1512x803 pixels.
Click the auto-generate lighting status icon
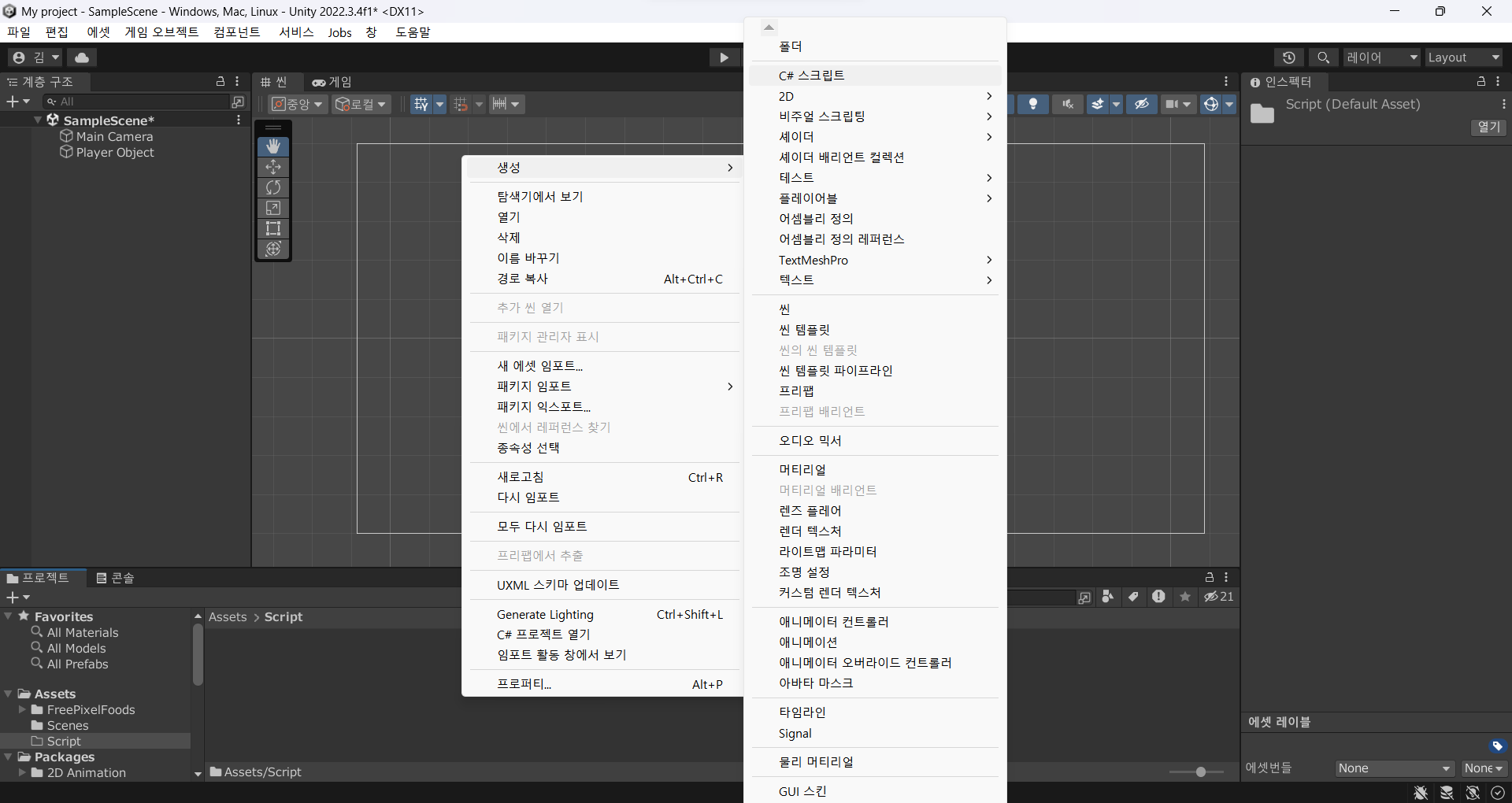point(1473,793)
